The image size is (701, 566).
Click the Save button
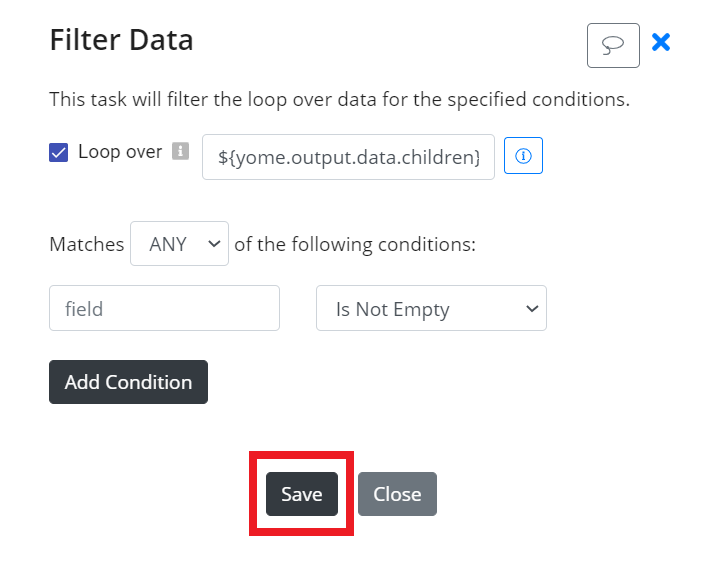tap(302, 494)
